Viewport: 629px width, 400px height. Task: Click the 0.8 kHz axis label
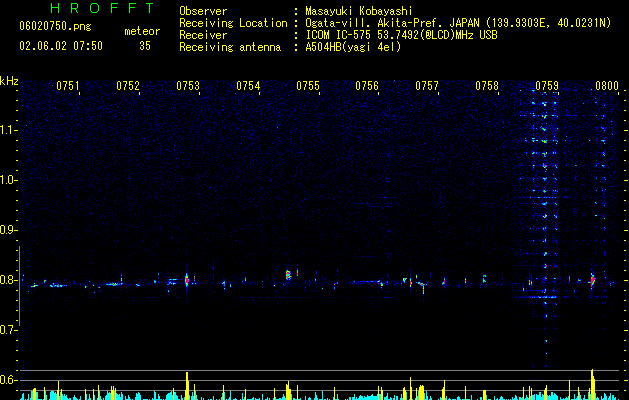tap(8, 280)
